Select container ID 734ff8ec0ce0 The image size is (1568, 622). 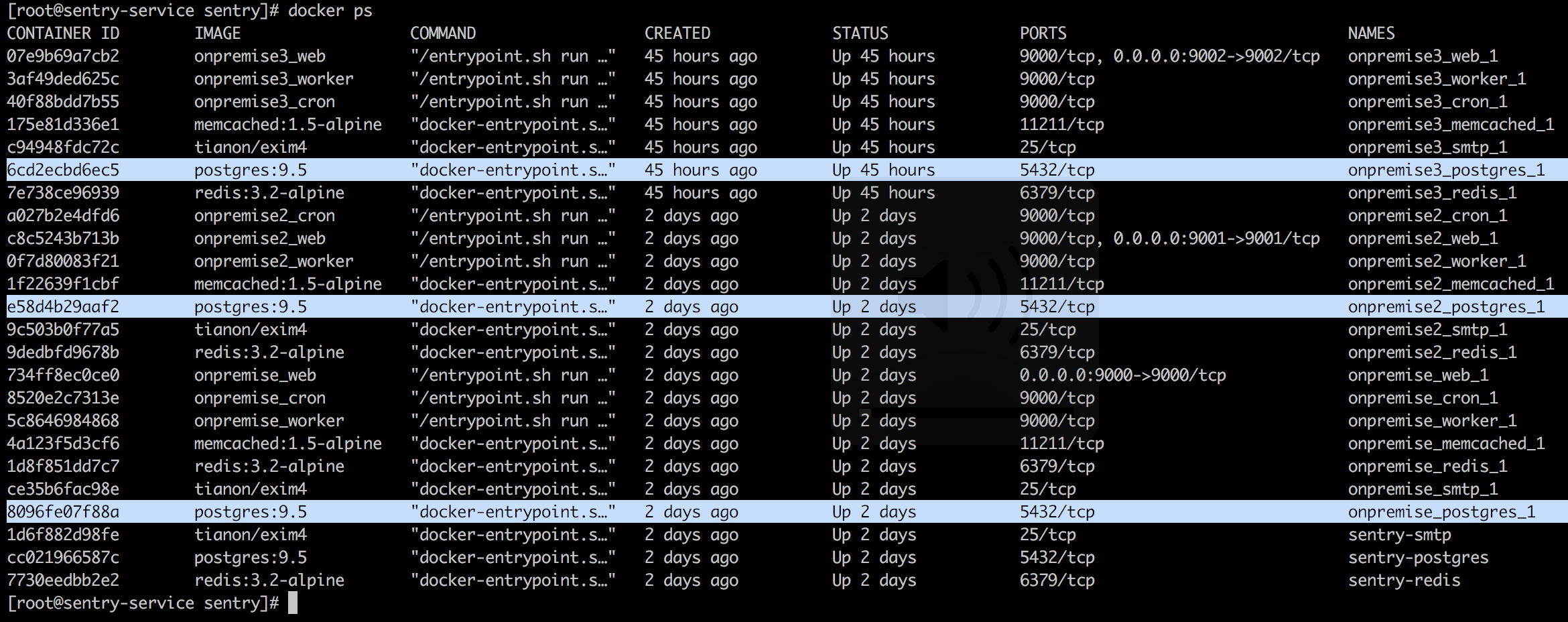click(63, 375)
